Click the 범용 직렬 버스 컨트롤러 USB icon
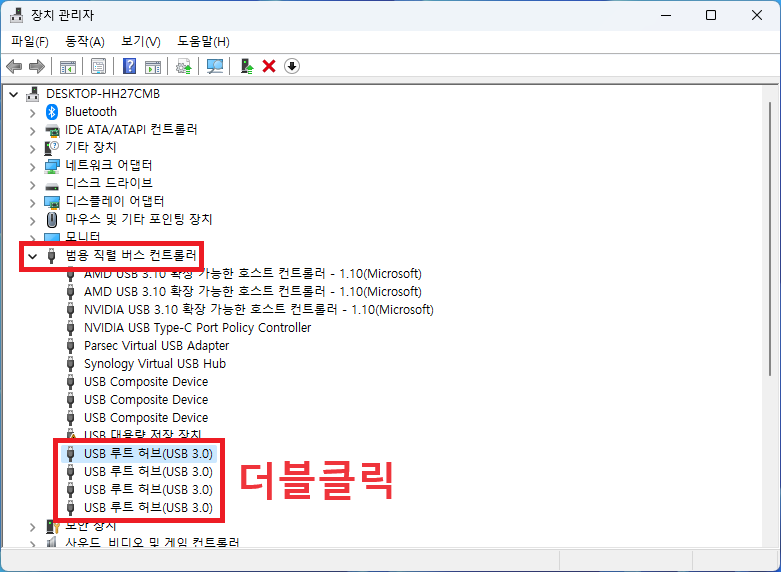This screenshot has height=572, width=781. (51, 256)
